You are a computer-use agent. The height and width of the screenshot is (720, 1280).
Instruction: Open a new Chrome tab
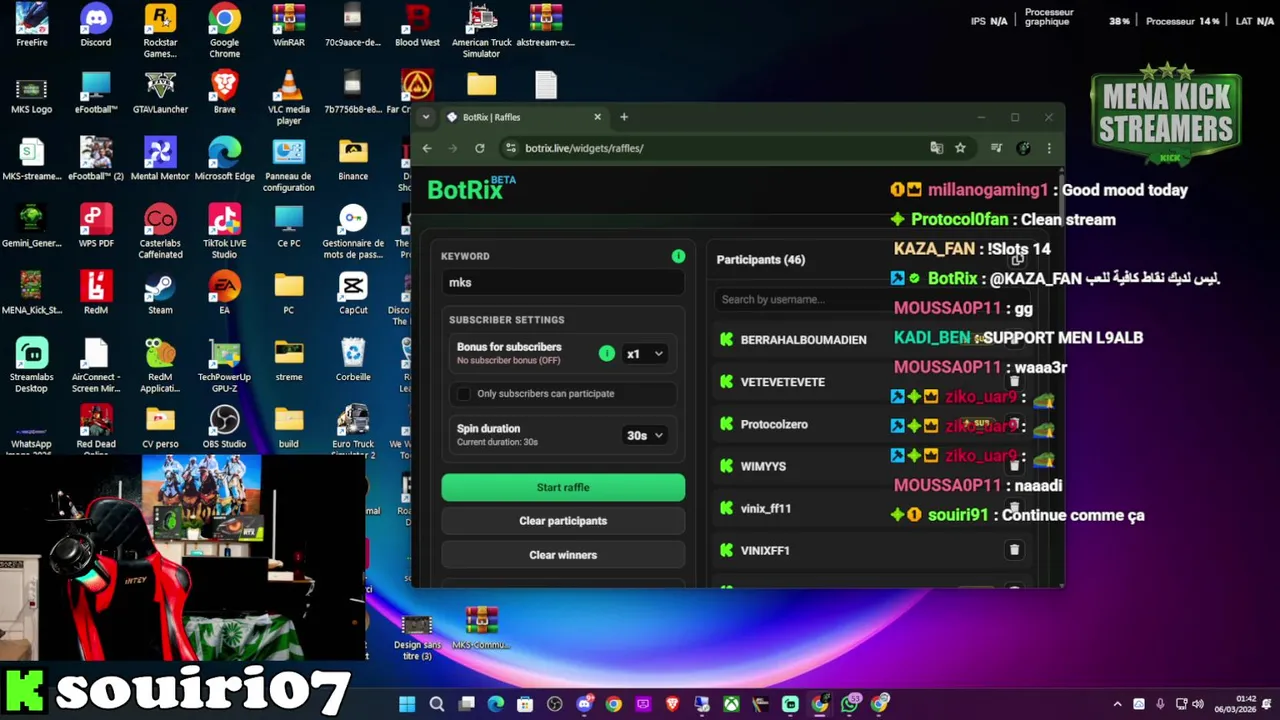coord(624,117)
